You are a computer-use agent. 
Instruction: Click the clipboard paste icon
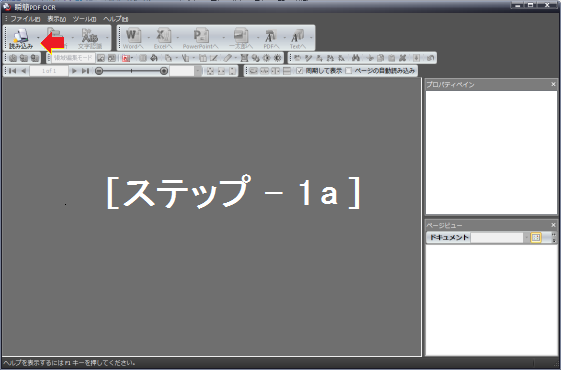click(x=391, y=58)
